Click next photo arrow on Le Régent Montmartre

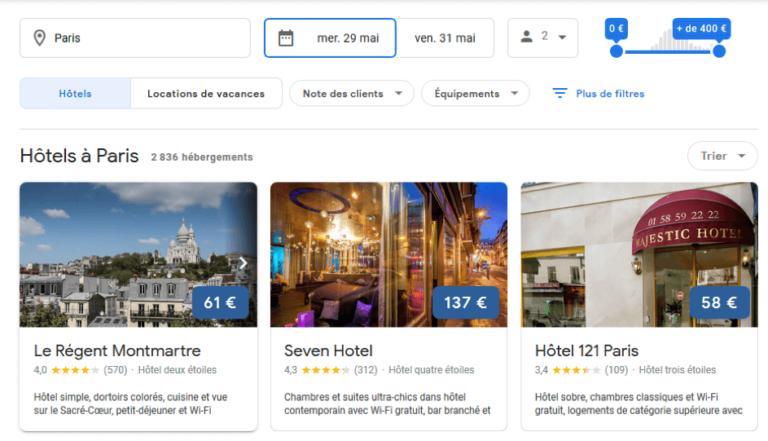point(243,264)
